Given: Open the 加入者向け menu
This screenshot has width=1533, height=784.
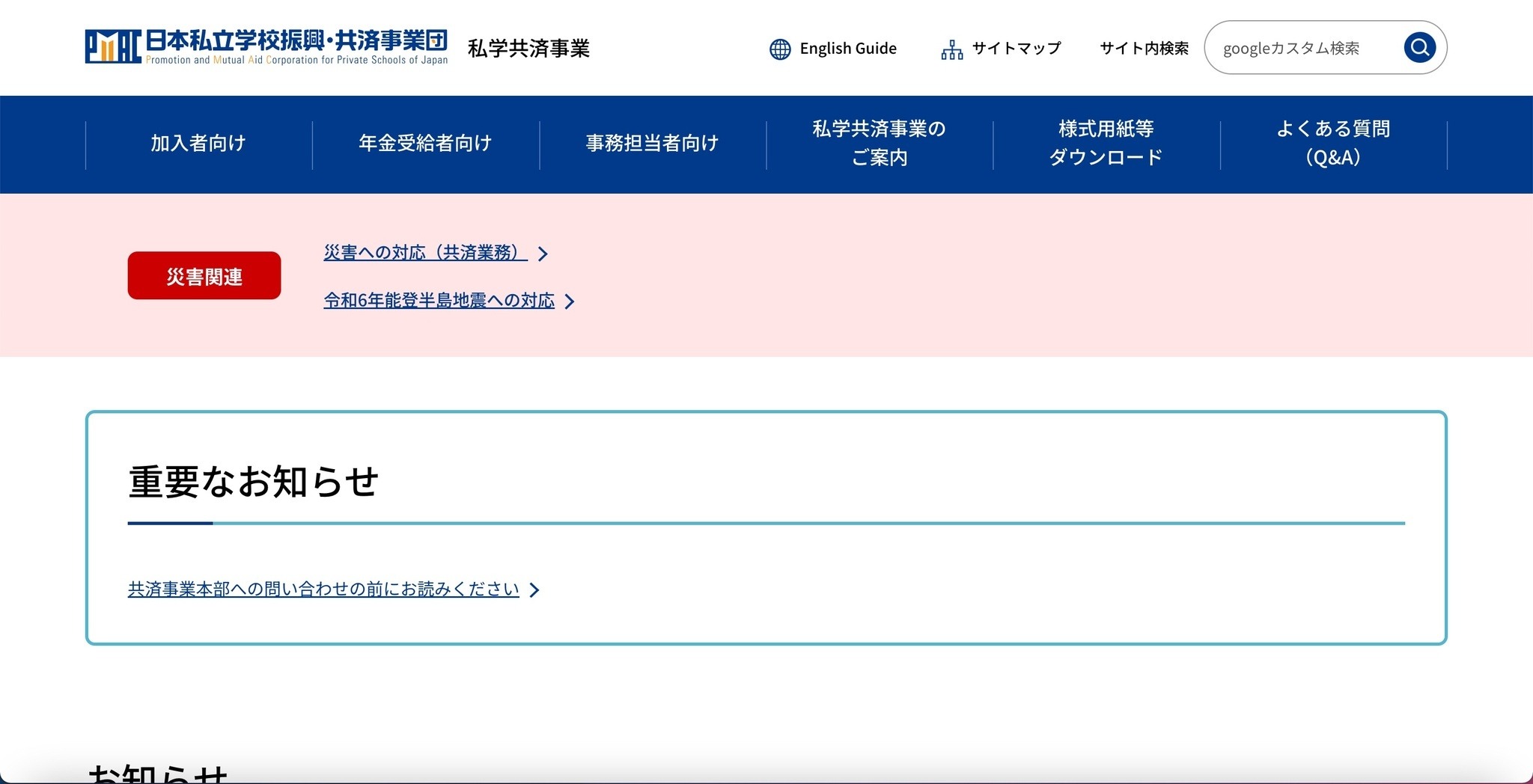Looking at the screenshot, I should [198, 144].
